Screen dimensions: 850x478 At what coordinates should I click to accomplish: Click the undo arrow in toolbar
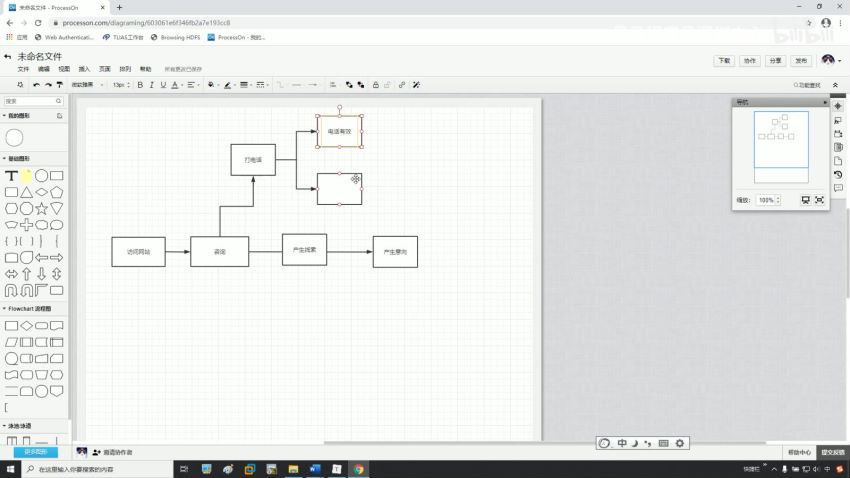point(36,85)
